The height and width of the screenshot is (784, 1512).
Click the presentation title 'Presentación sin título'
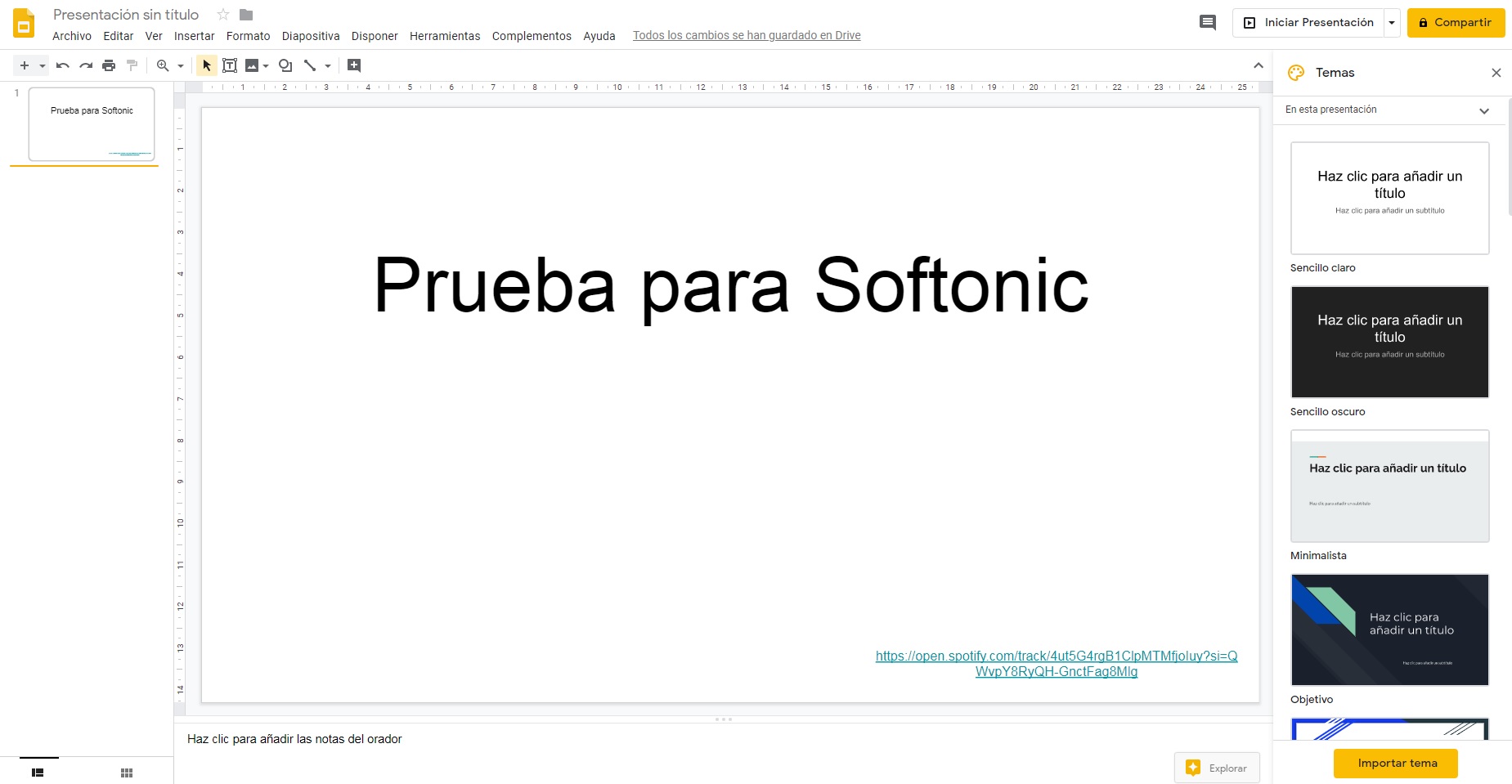(x=126, y=15)
